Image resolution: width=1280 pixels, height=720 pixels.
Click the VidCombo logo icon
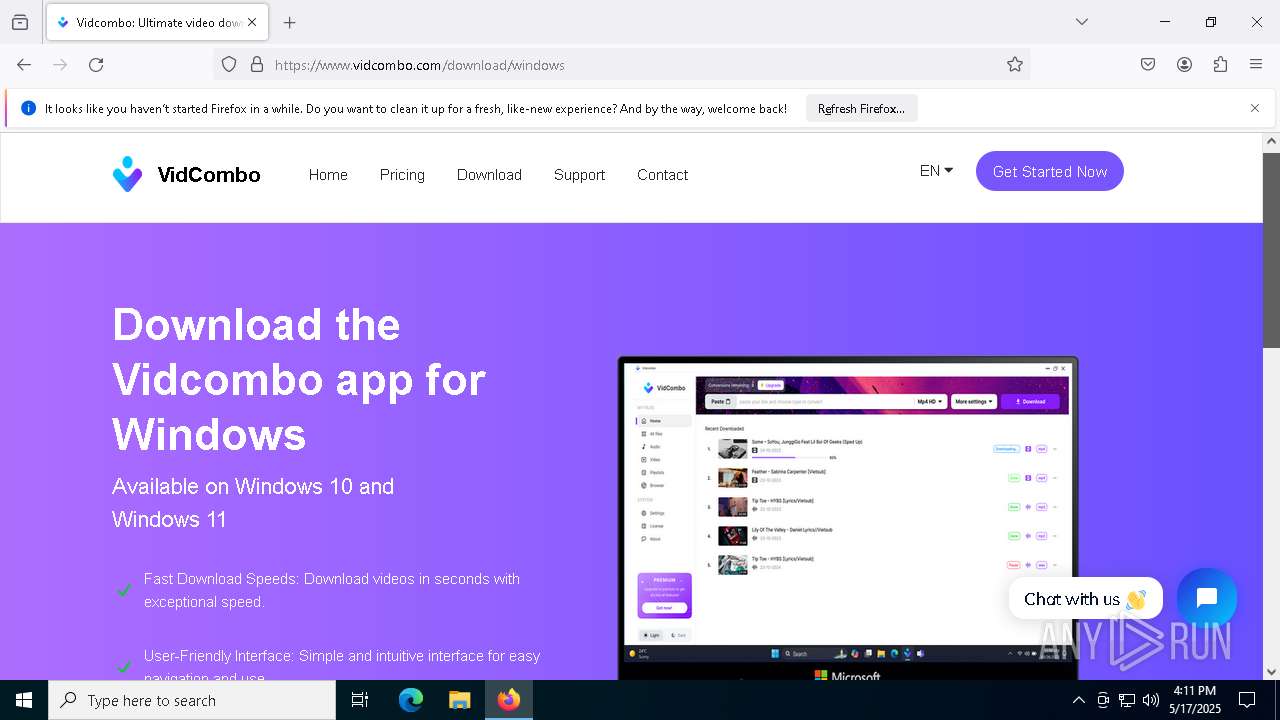(x=127, y=174)
